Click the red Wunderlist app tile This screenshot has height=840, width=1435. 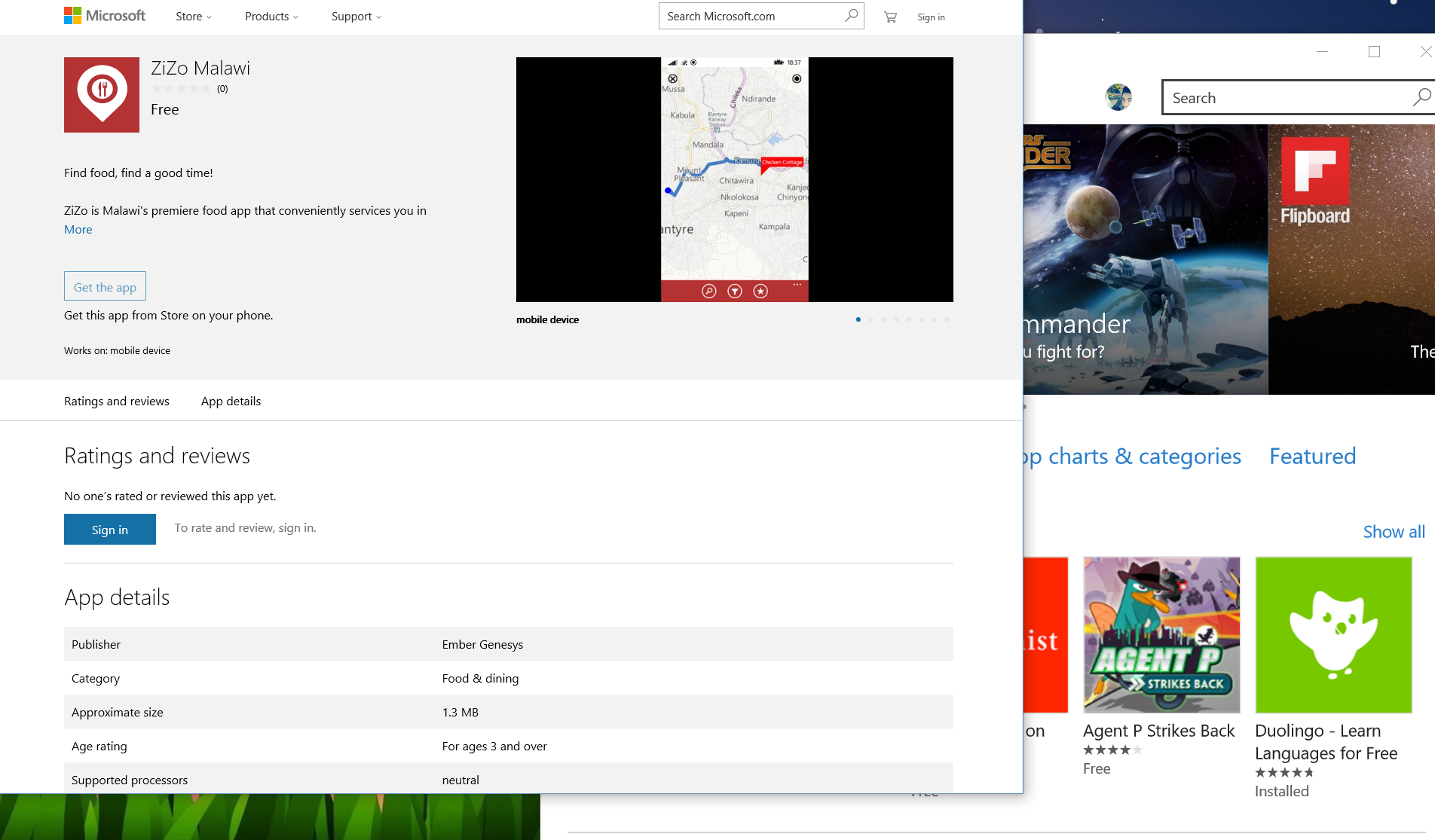click(x=1046, y=635)
